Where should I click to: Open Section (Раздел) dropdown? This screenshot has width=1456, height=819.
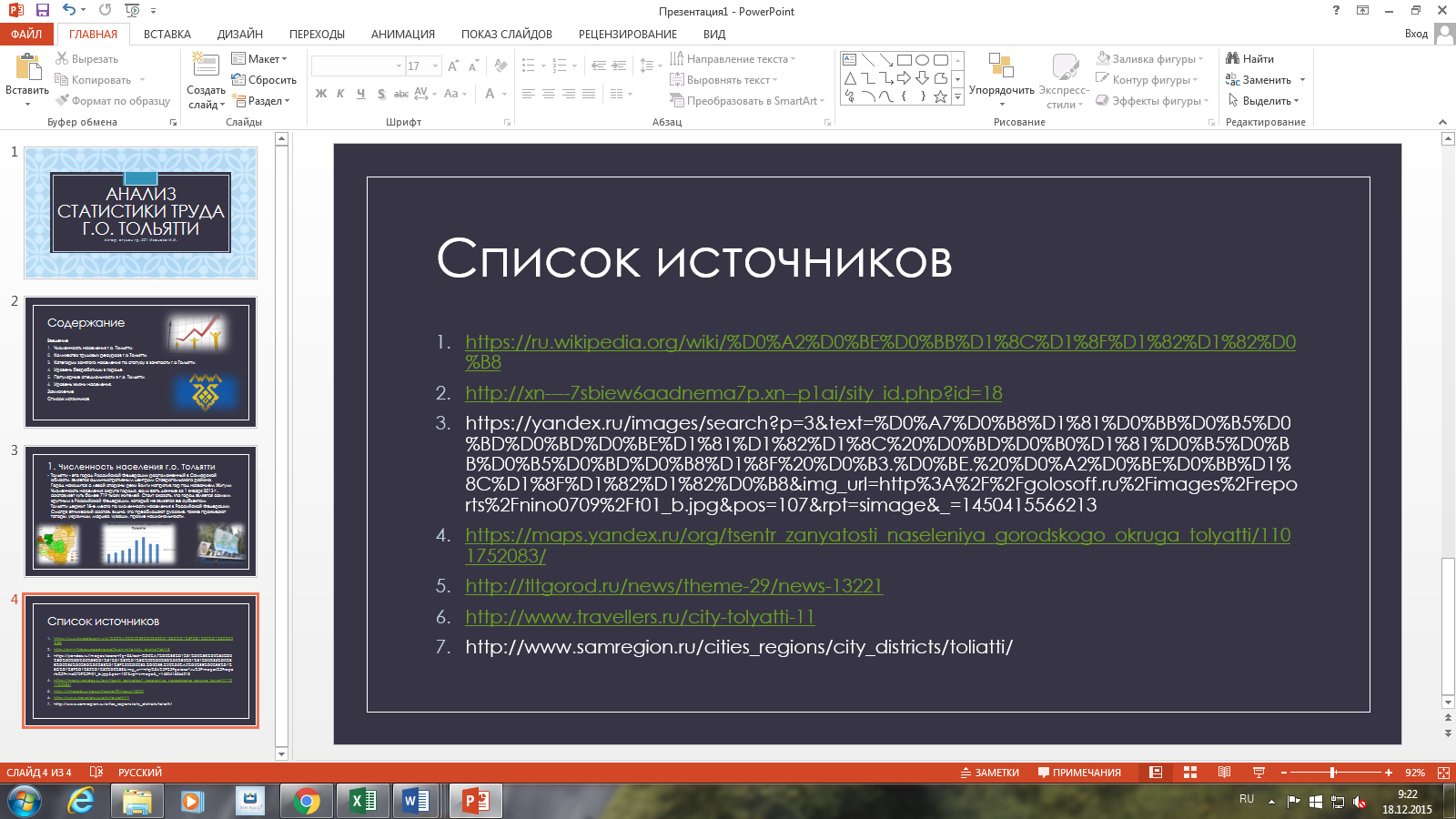pyautogui.click(x=261, y=101)
